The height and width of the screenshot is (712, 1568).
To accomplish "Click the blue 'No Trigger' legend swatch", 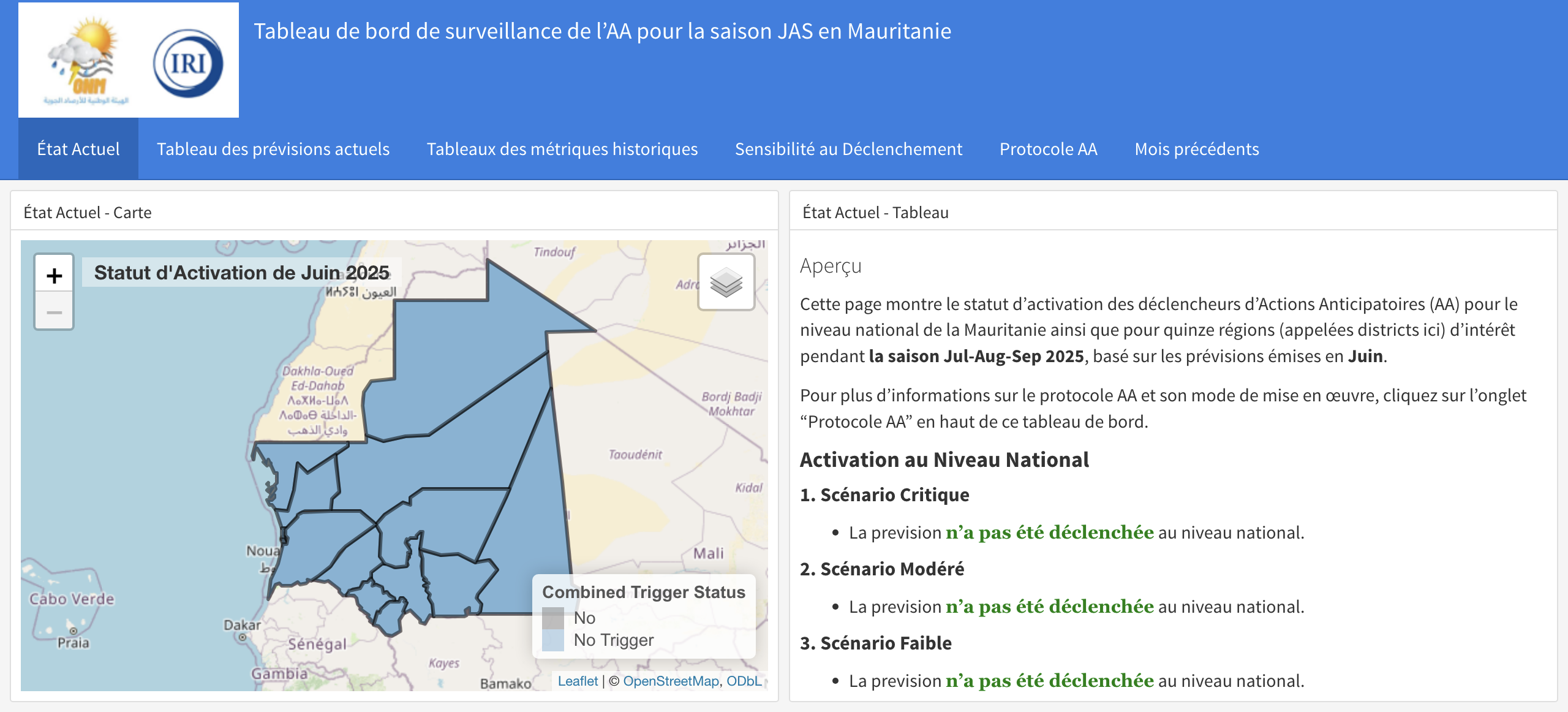I will (x=554, y=640).
